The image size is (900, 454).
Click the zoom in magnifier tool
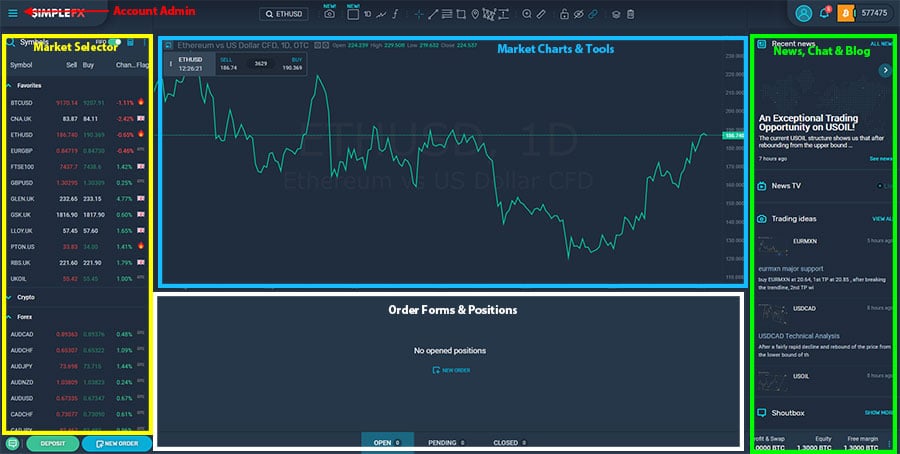coord(527,15)
